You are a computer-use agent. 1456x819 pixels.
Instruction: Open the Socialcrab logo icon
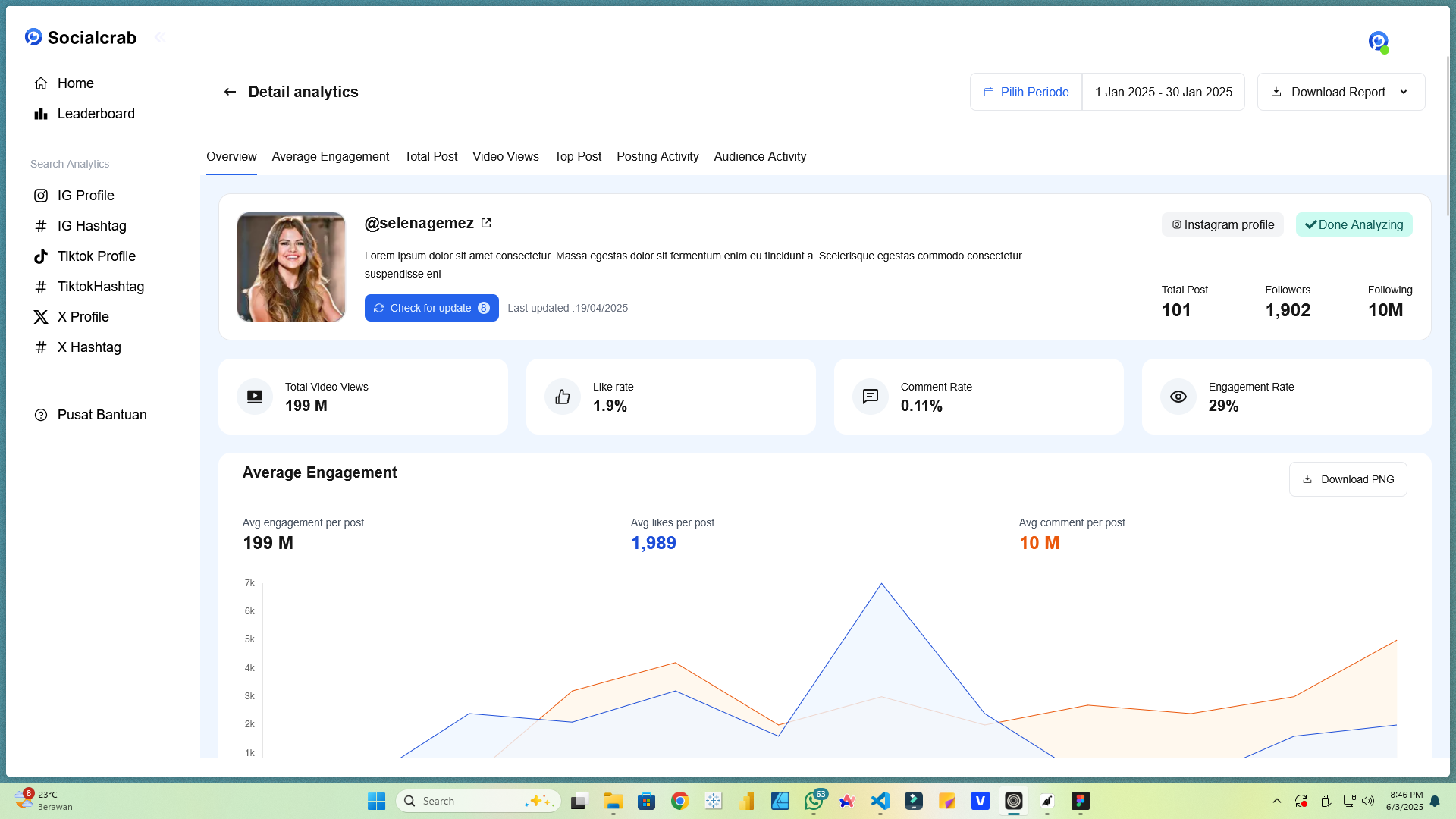click(x=33, y=36)
